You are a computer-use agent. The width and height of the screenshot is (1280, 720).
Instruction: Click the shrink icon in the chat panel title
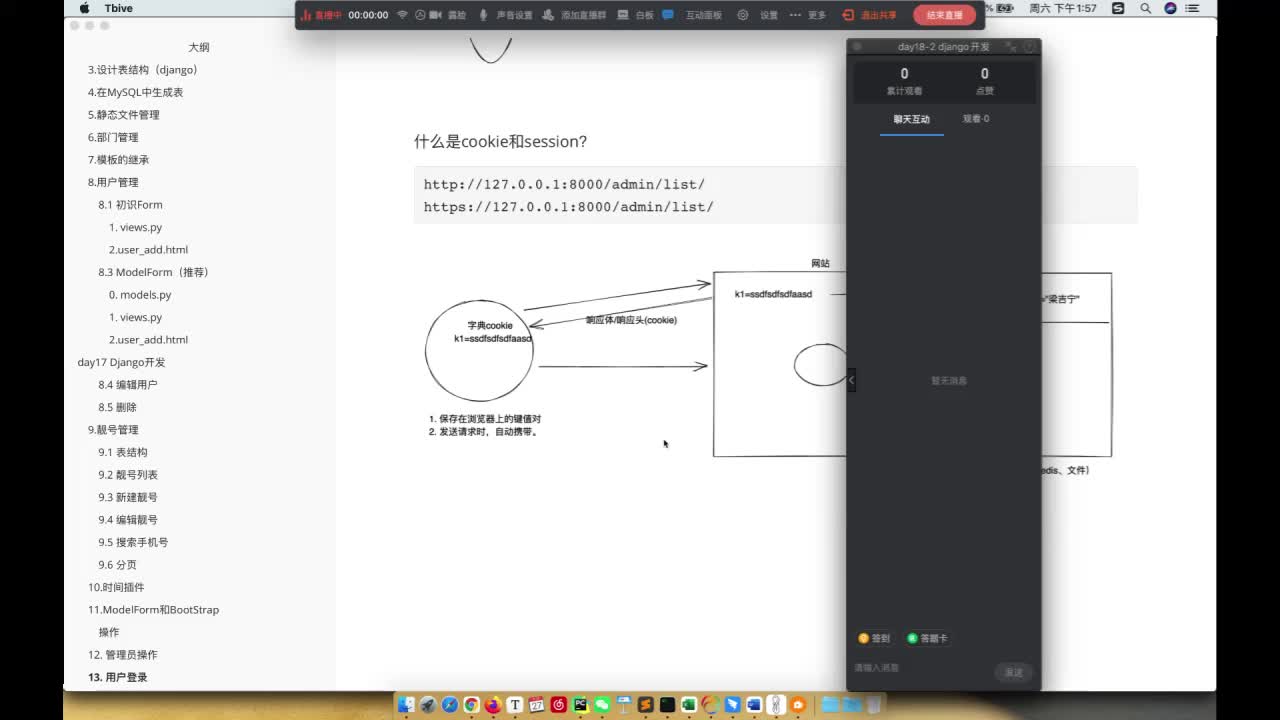[x=1011, y=47]
